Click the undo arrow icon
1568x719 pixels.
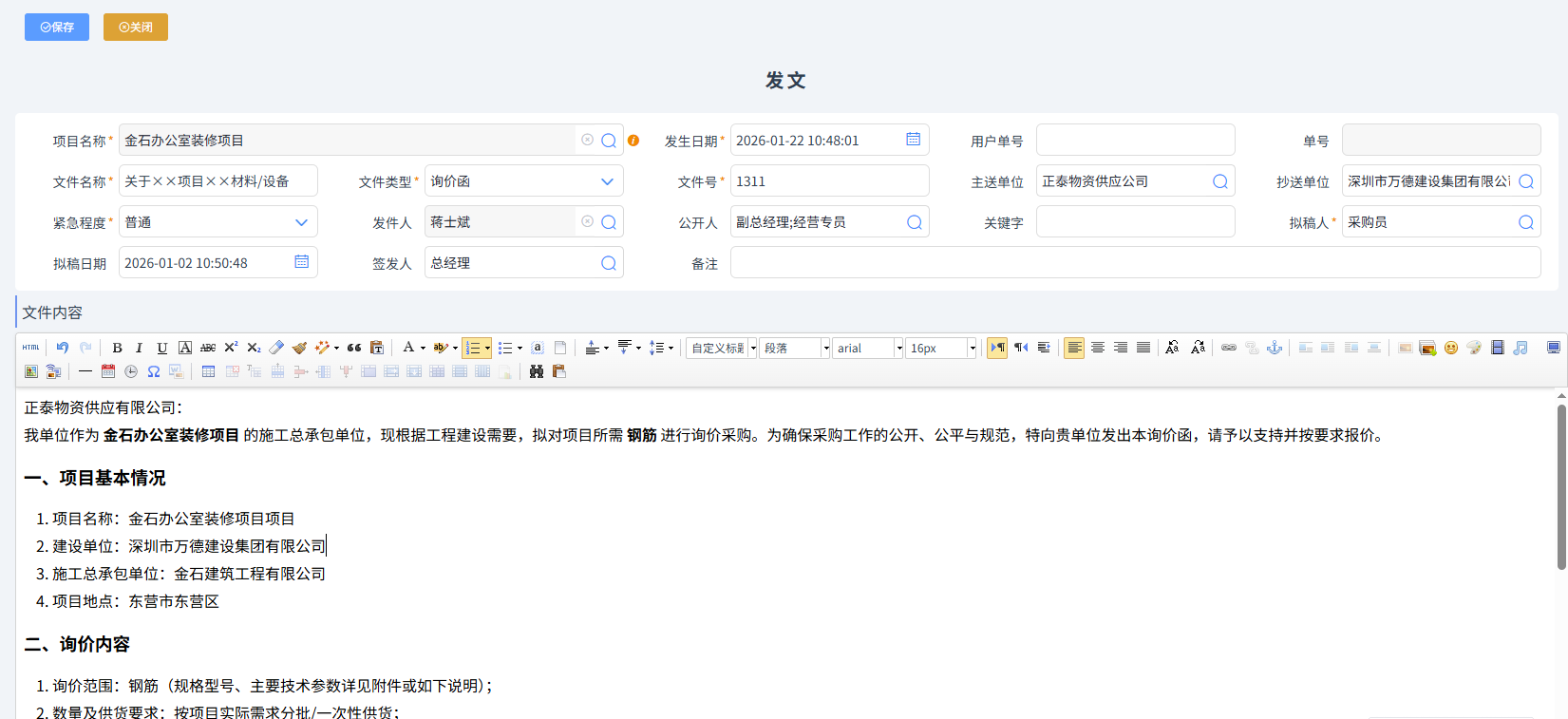pyautogui.click(x=63, y=348)
